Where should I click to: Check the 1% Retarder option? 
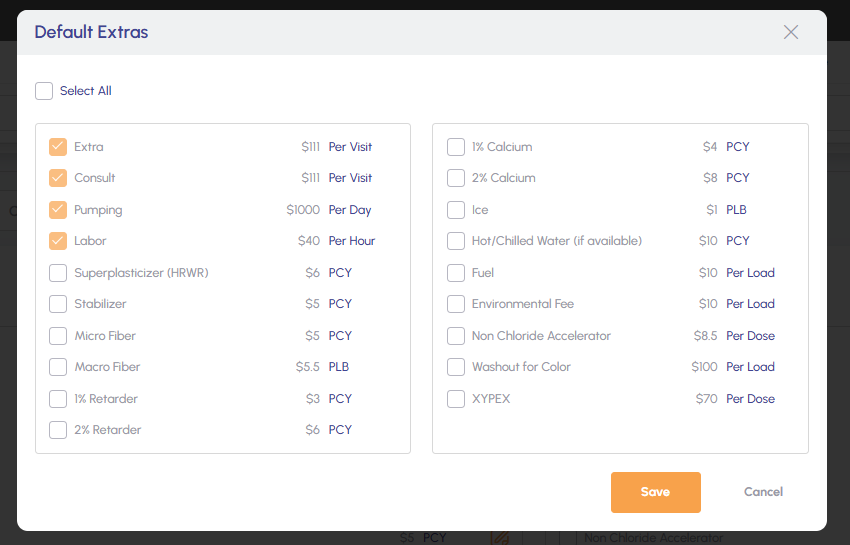(x=58, y=399)
